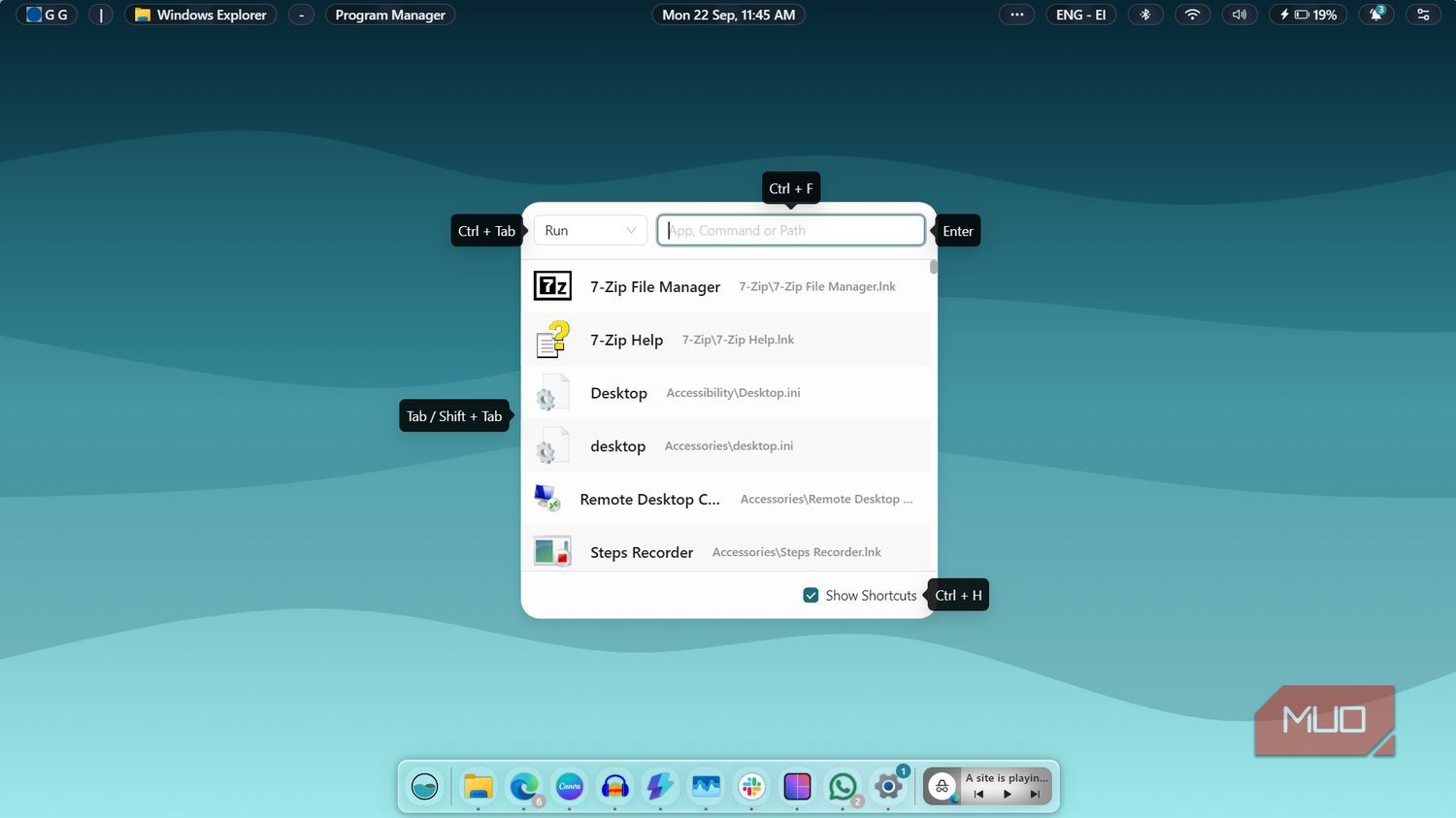Select desktop under Accessories in results

726,445
